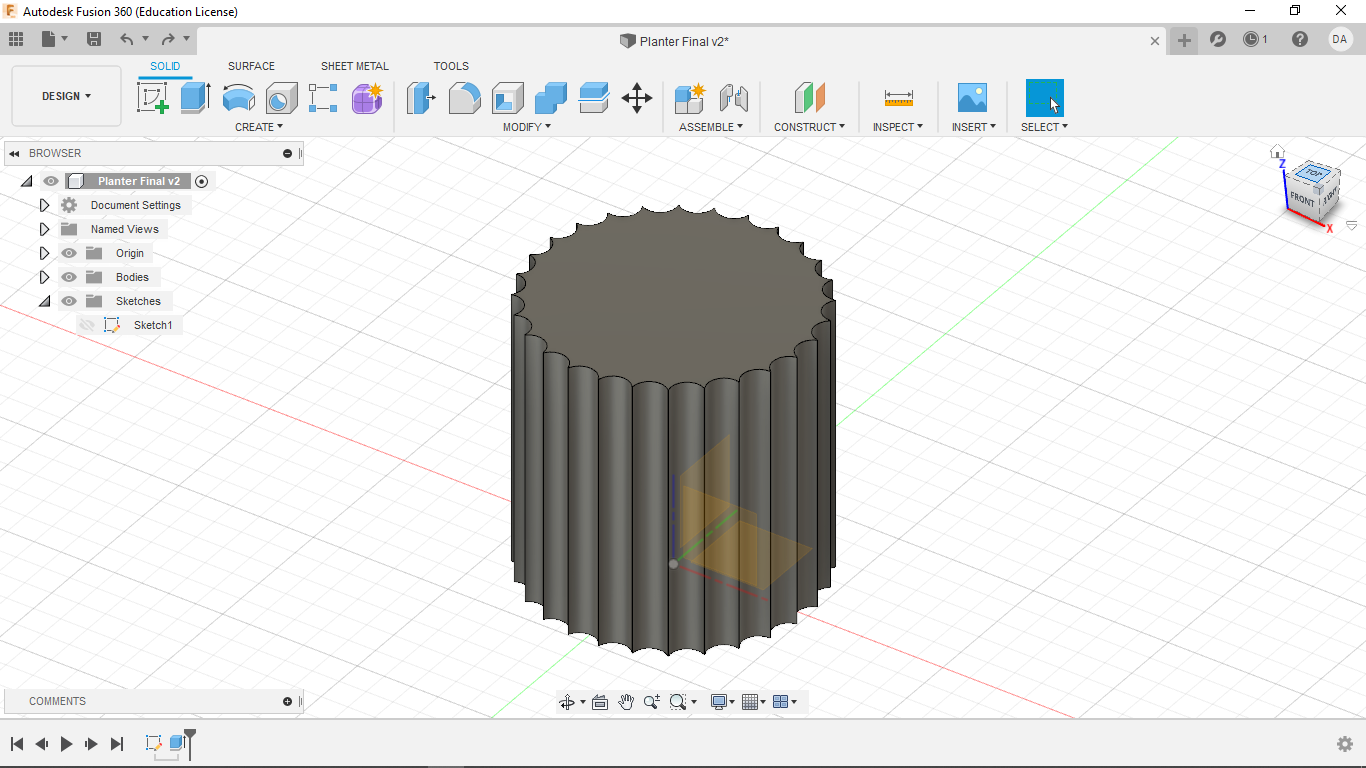Open the DA user account menu

pyautogui.click(x=1340, y=39)
